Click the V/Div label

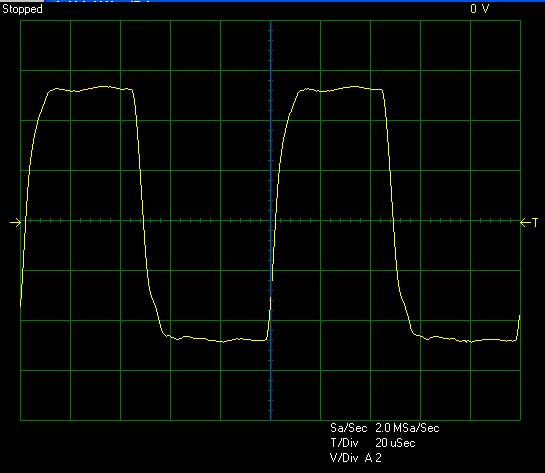tap(344, 458)
